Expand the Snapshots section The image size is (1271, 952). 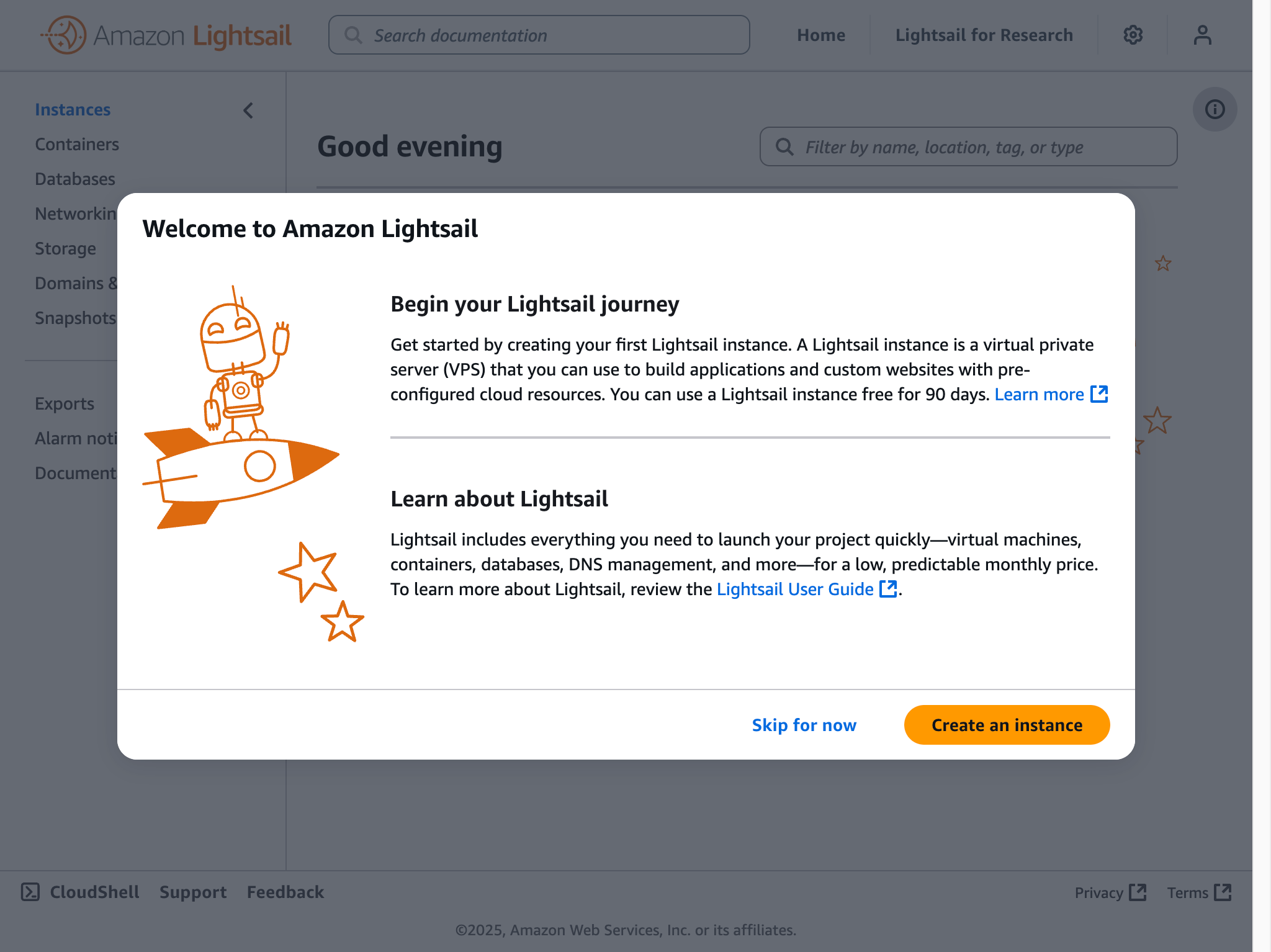click(x=75, y=318)
